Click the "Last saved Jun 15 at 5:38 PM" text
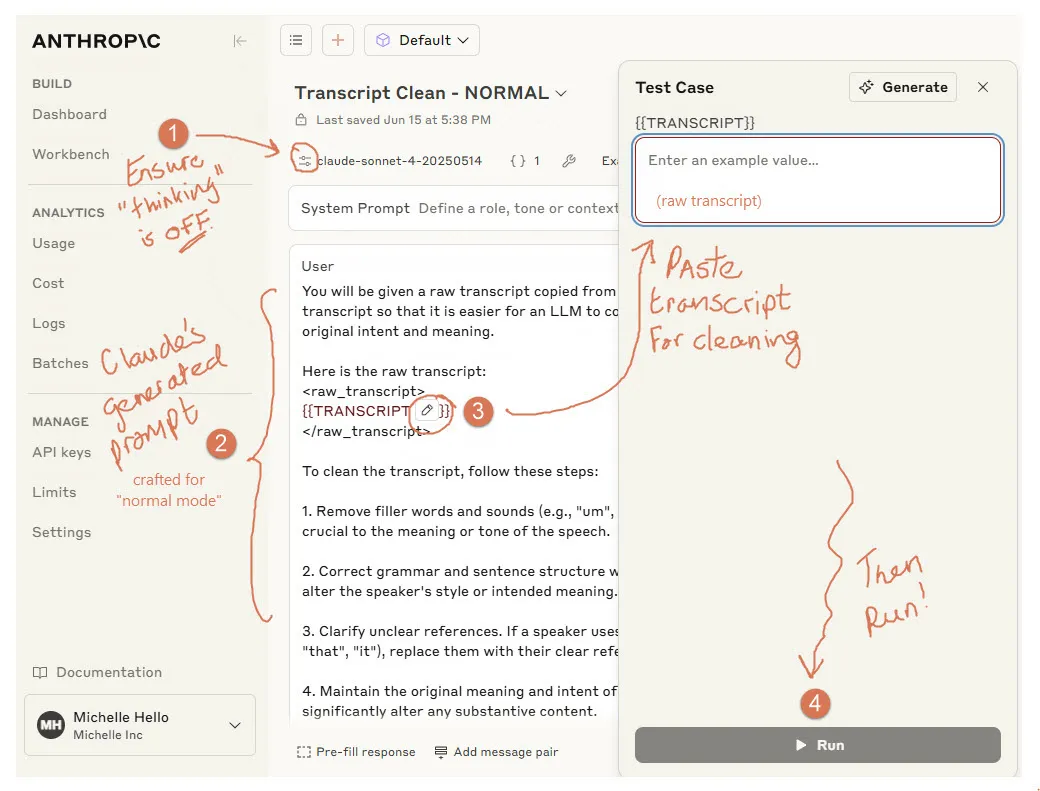The width and height of the screenshot is (1040, 791). (x=403, y=120)
